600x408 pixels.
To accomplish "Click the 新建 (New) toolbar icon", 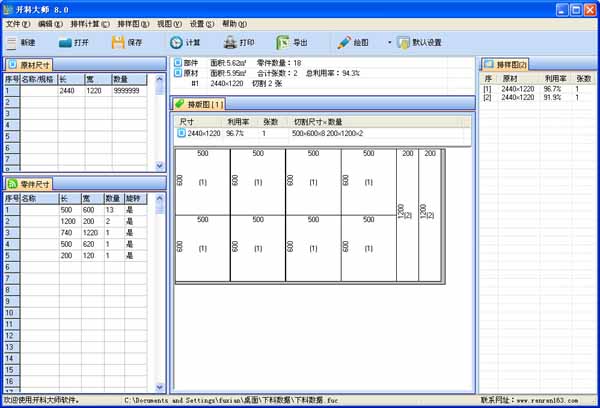I will coord(12,43).
